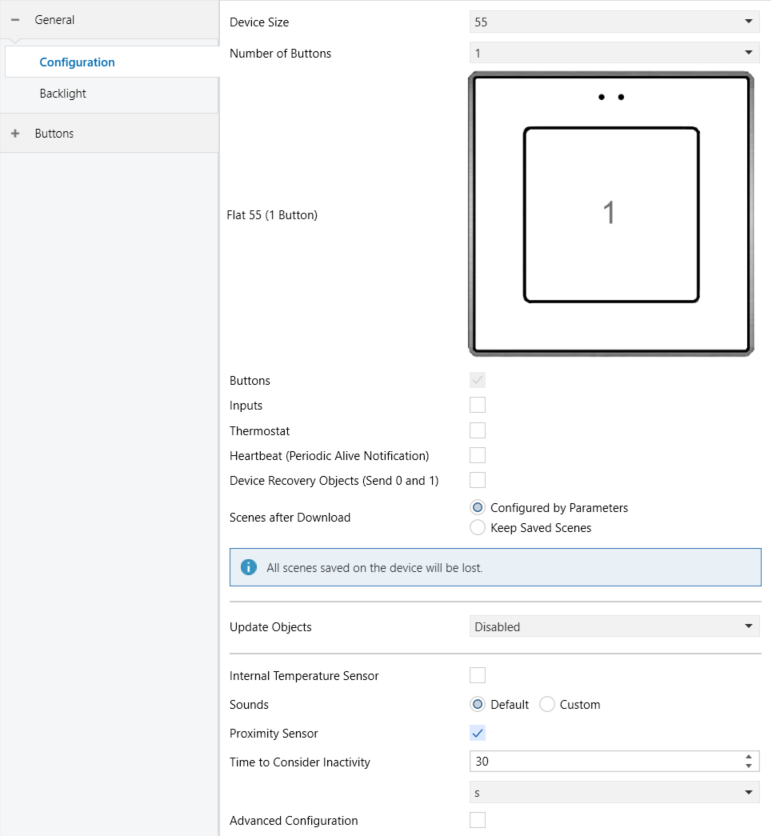
Task: Click the disabled Buttons checkbox
Action: pos(478,380)
